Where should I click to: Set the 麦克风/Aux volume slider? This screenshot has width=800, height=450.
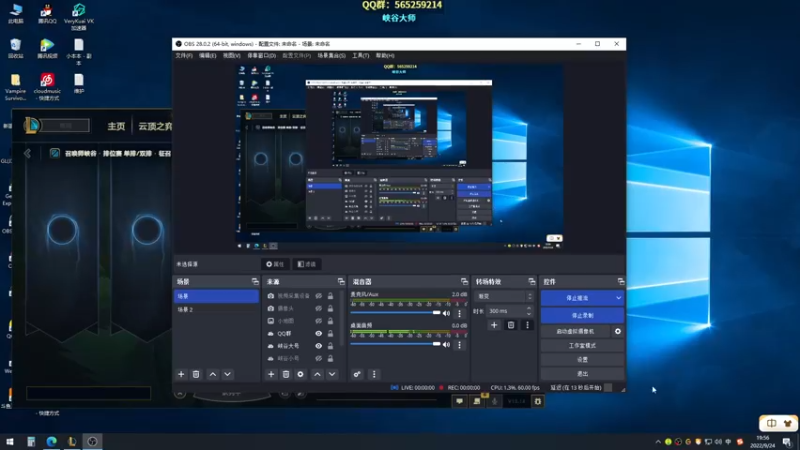[x=395, y=313]
